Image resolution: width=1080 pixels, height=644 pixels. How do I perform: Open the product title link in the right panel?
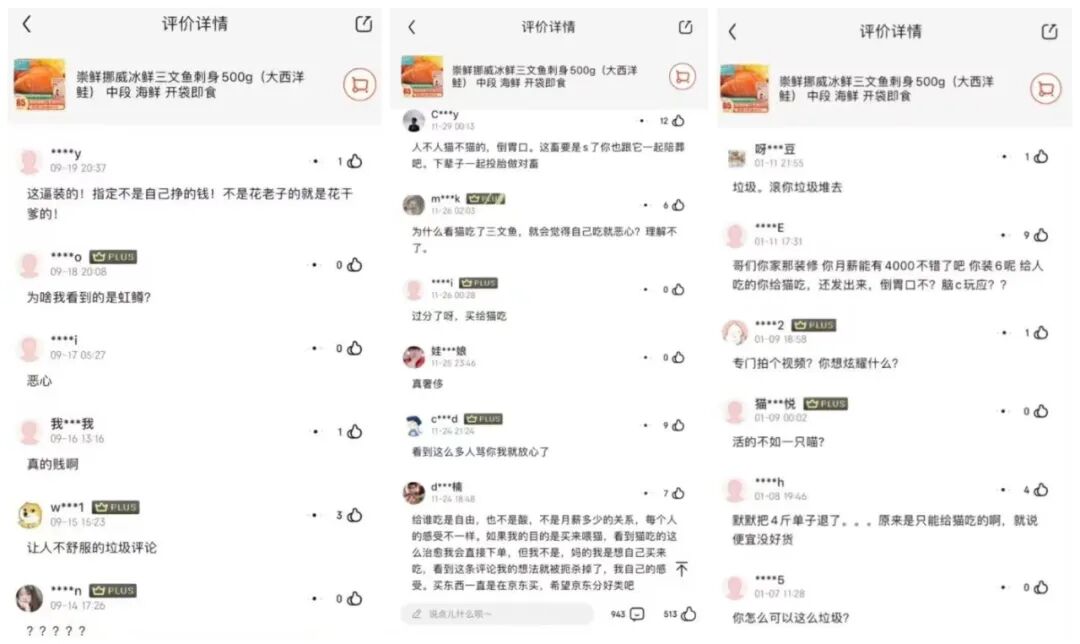click(886, 89)
